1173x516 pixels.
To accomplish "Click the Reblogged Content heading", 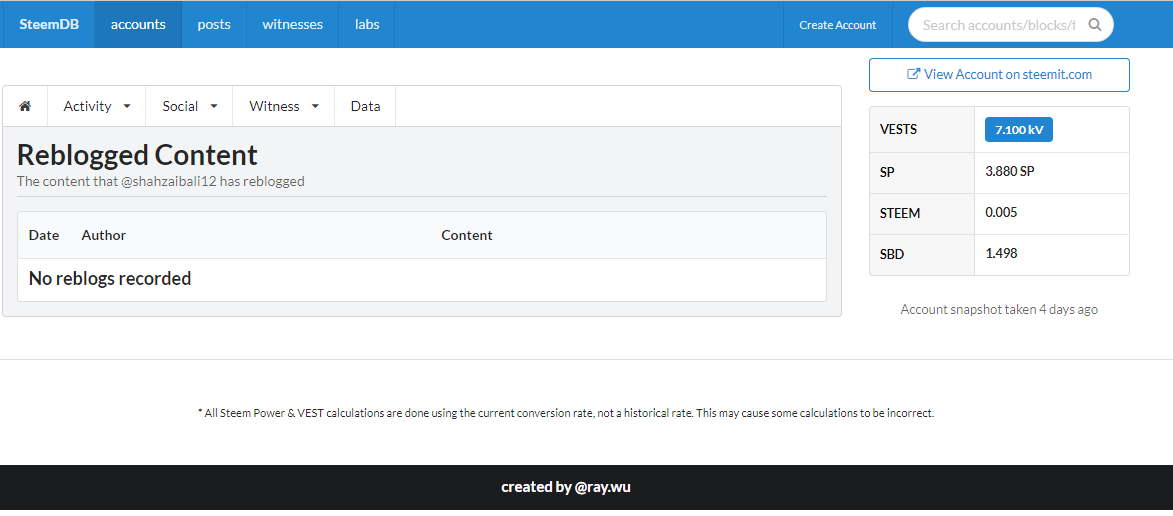I will [137, 155].
